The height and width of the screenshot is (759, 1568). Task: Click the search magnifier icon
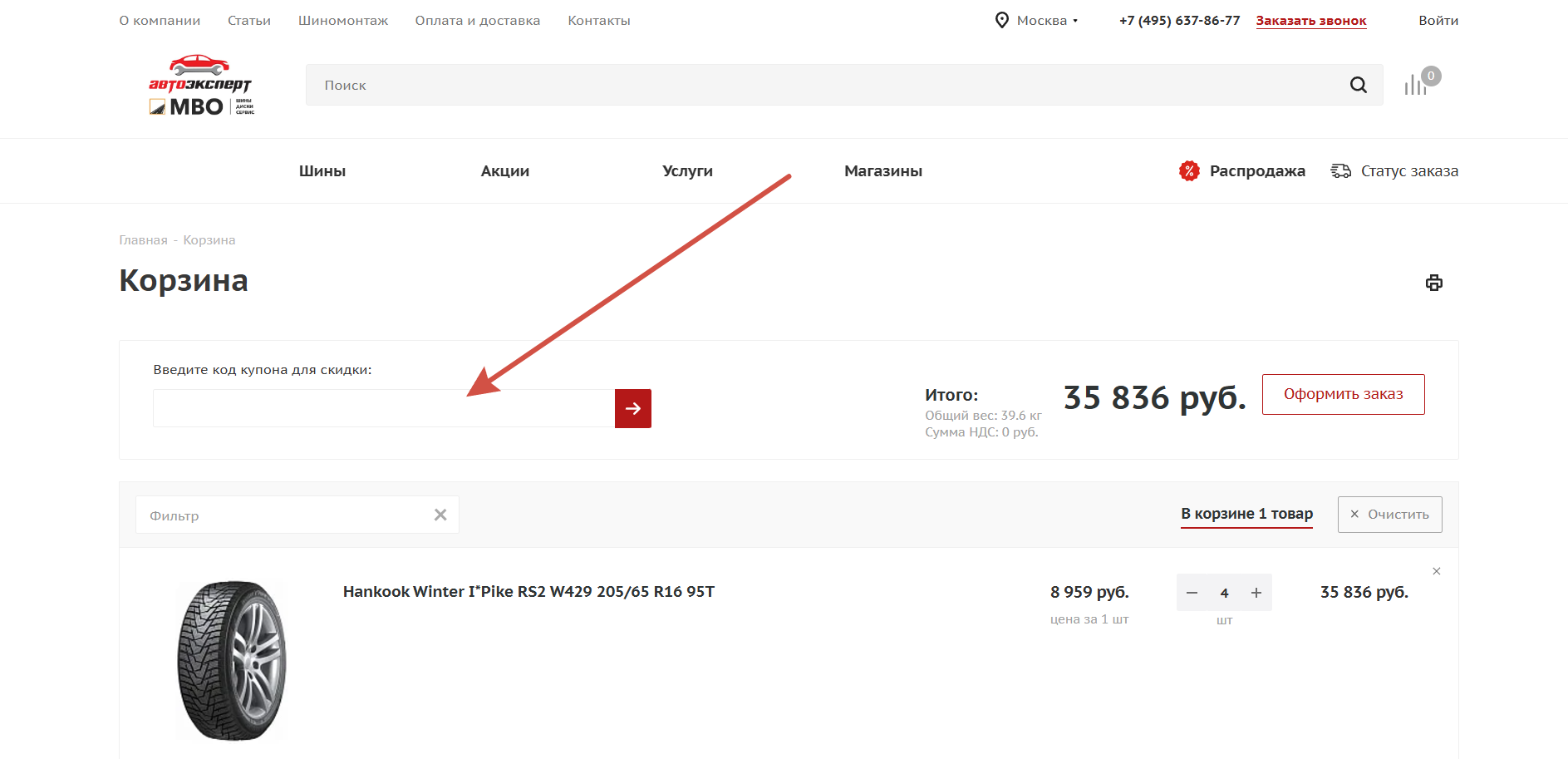tap(1358, 85)
